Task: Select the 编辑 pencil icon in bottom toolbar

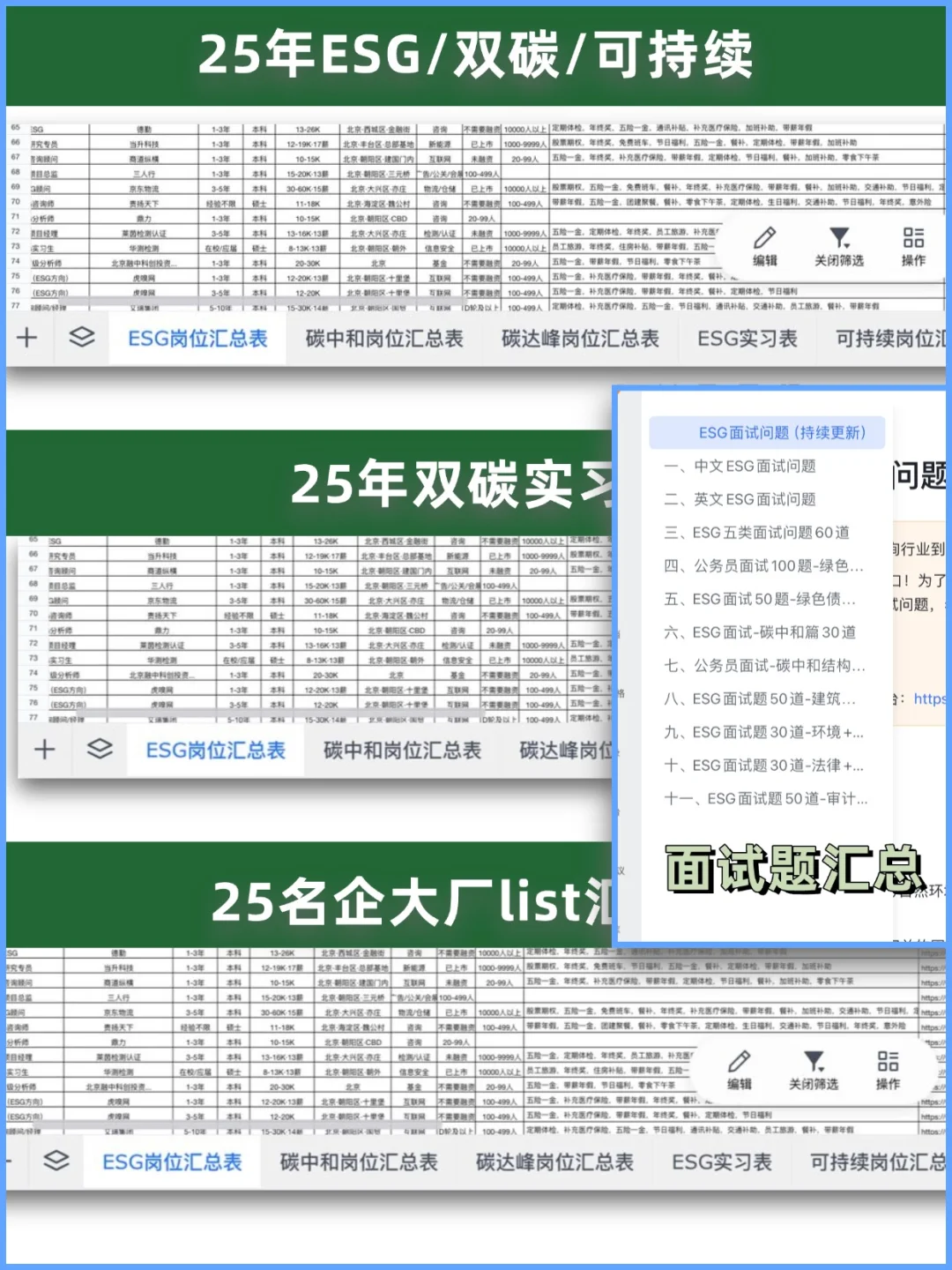Action: [x=740, y=1061]
